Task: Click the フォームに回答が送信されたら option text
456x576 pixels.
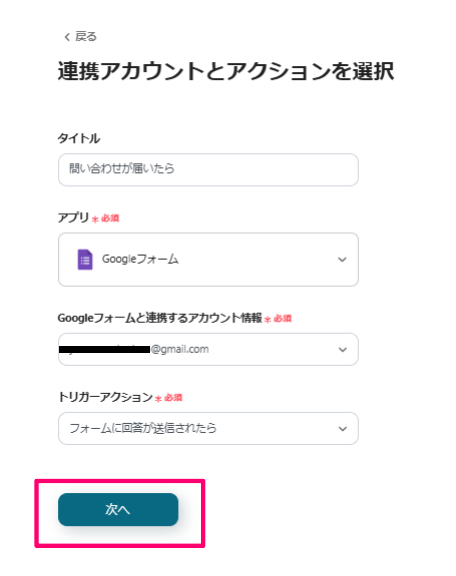Action: [143, 428]
